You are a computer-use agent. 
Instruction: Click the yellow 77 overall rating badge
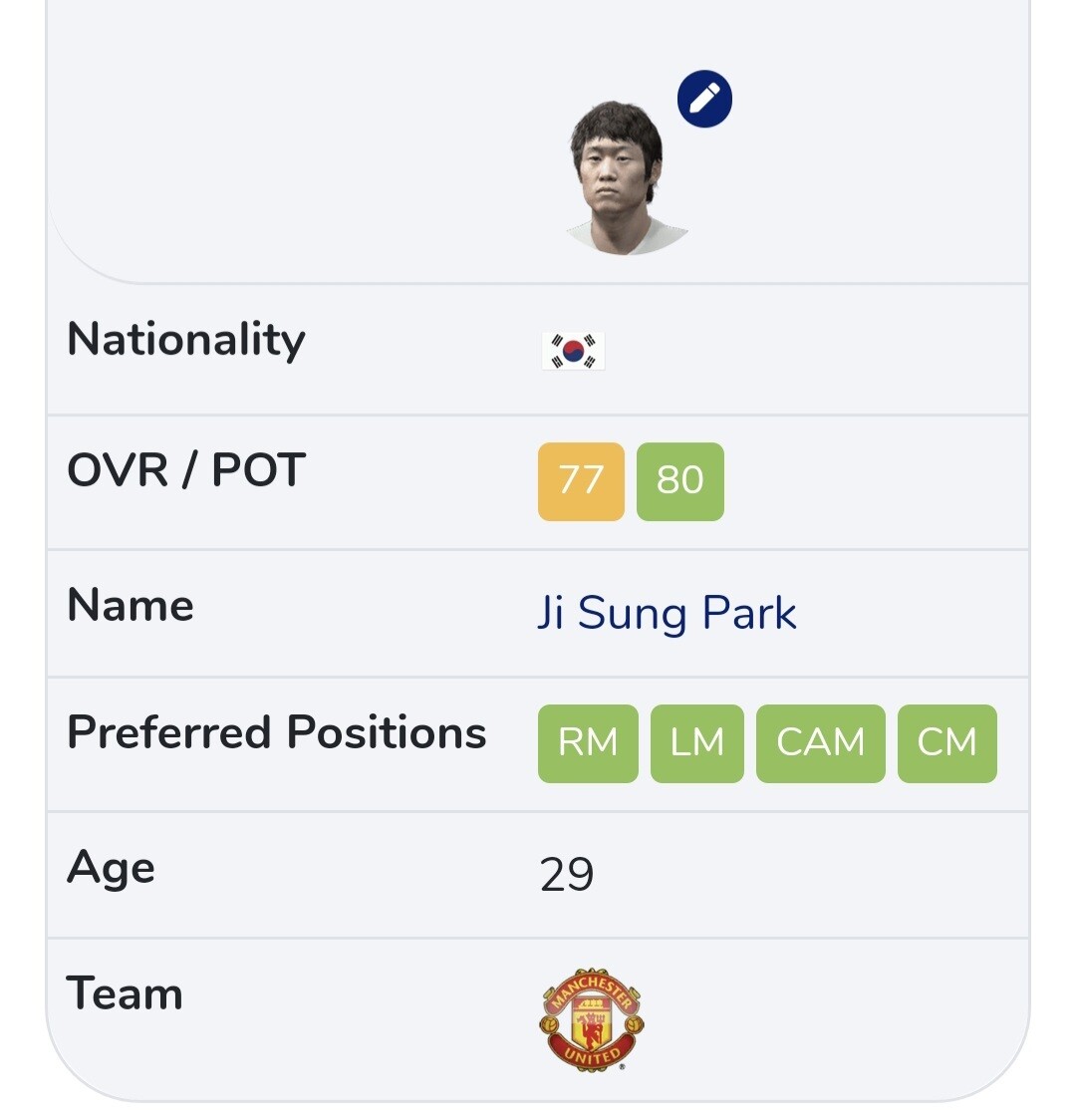pyautogui.click(x=581, y=481)
